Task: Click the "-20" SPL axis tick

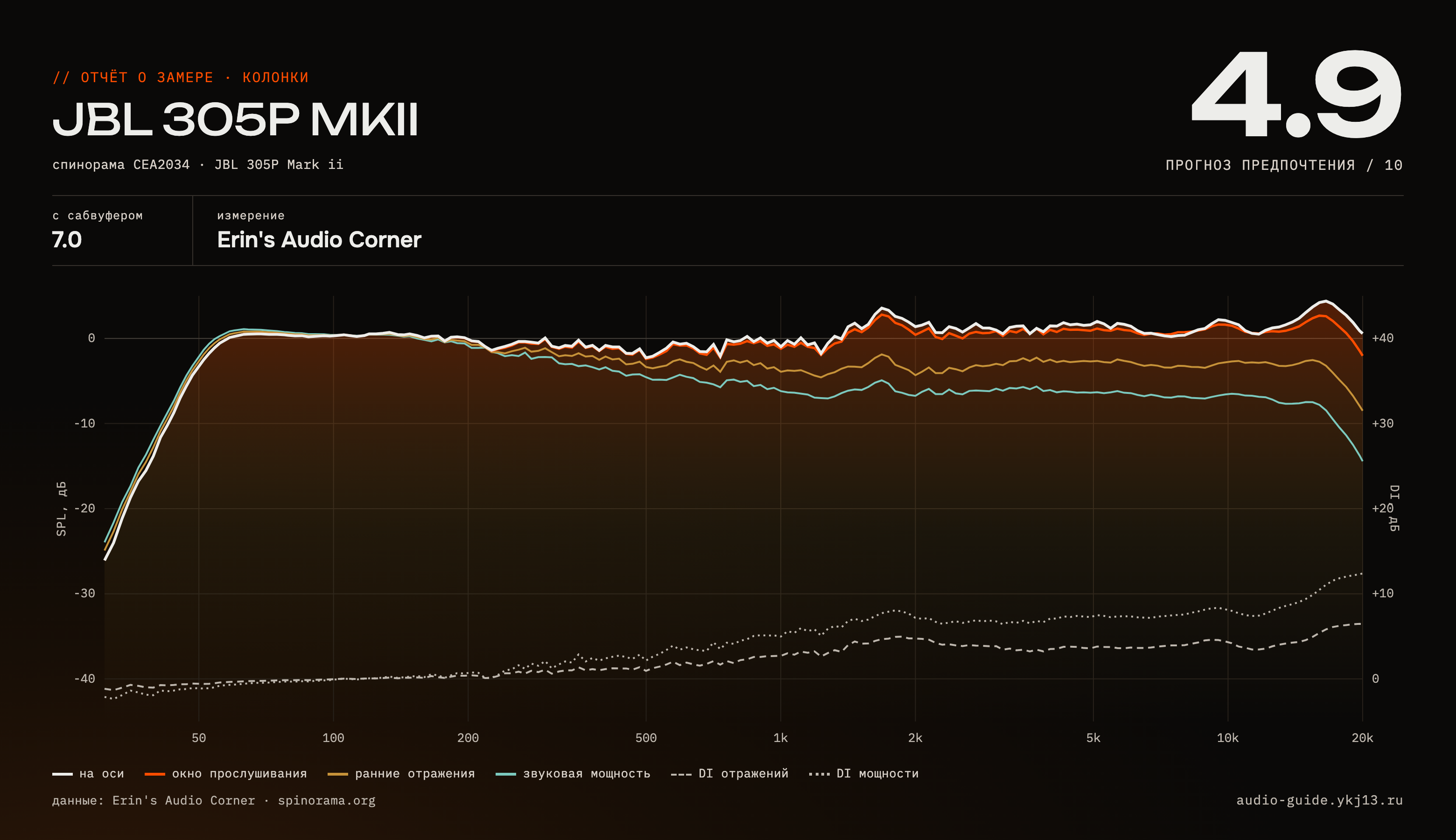Action: pos(84,508)
